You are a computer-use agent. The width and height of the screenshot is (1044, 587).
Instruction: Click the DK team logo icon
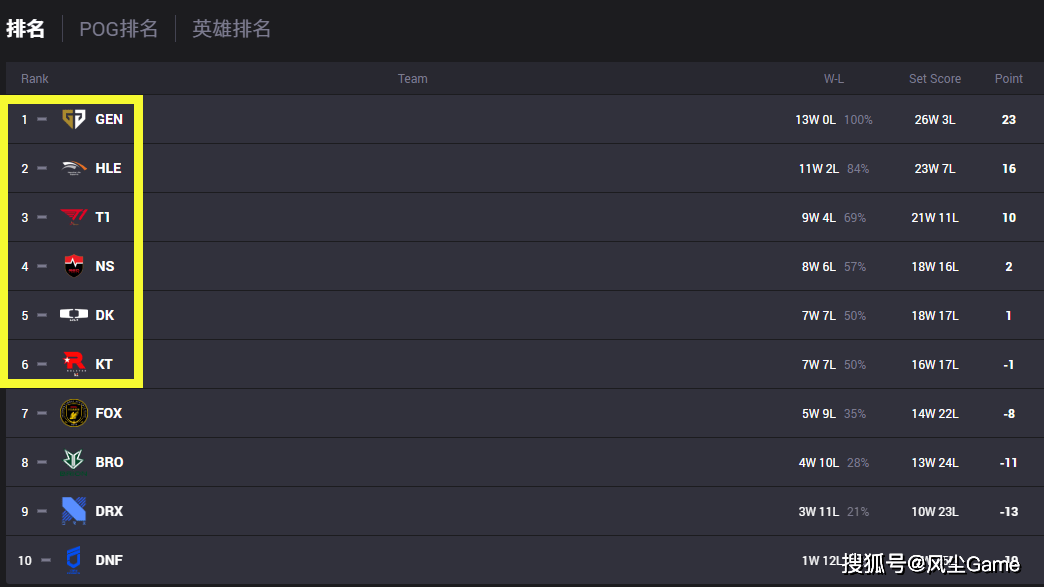pos(74,315)
